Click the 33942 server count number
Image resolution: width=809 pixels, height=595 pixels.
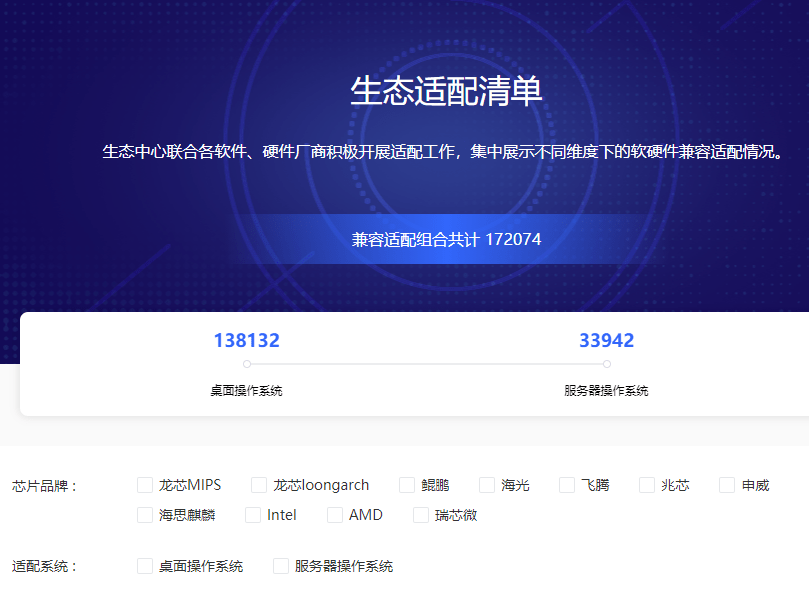(607, 341)
